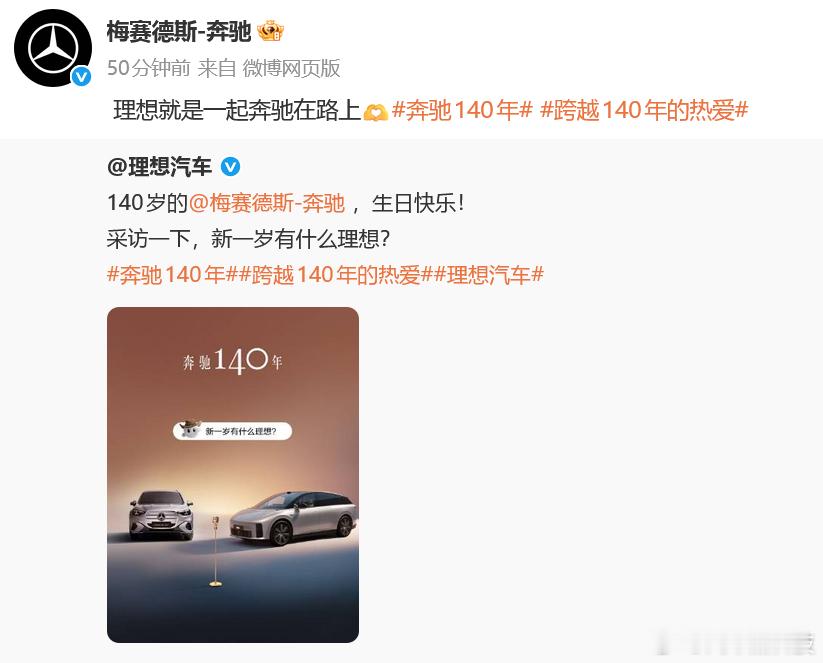Viewport: 823px width, 663px height.
Task: Click the Li Auto car in the poster
Action: tap(294, 518)
